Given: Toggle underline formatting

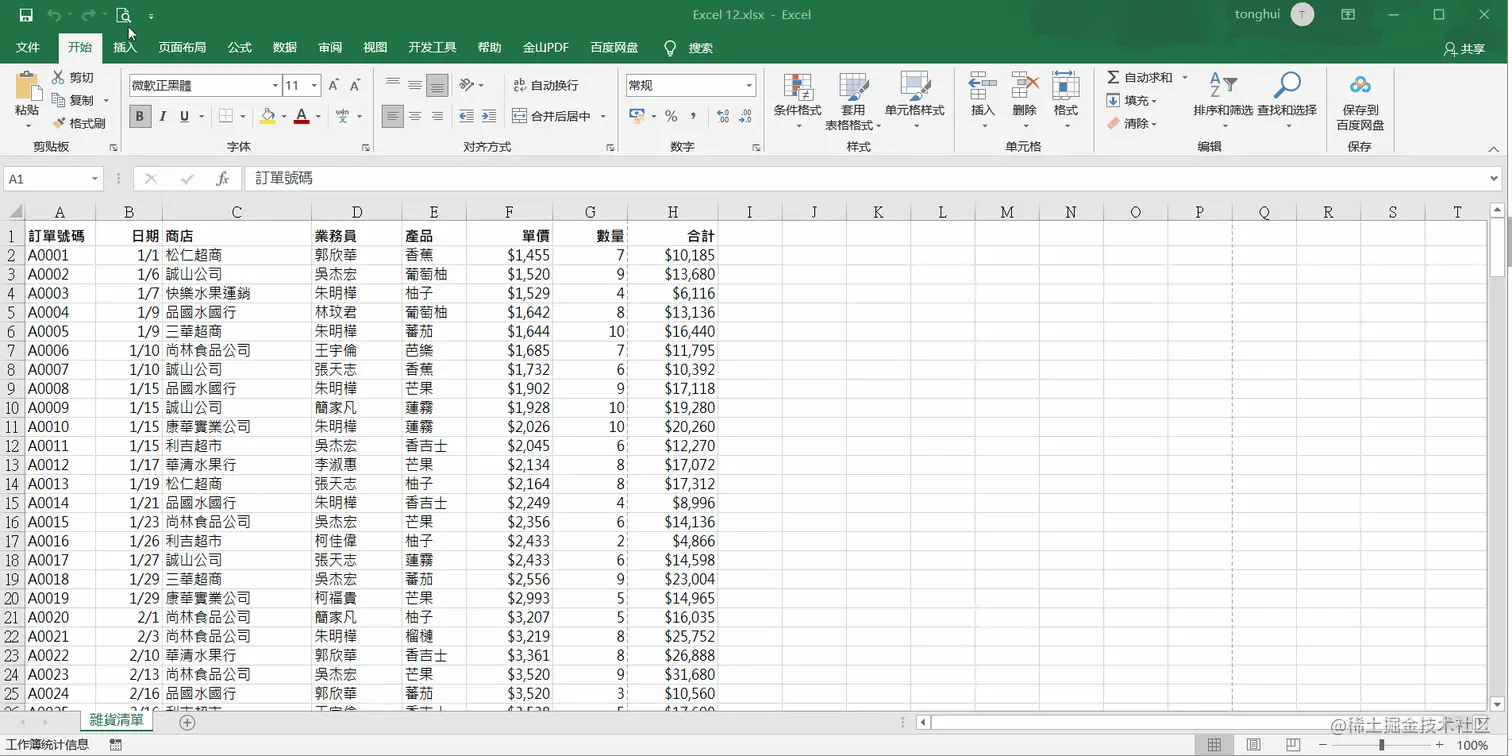Looking at the screenshot, I should pos(184,116).
